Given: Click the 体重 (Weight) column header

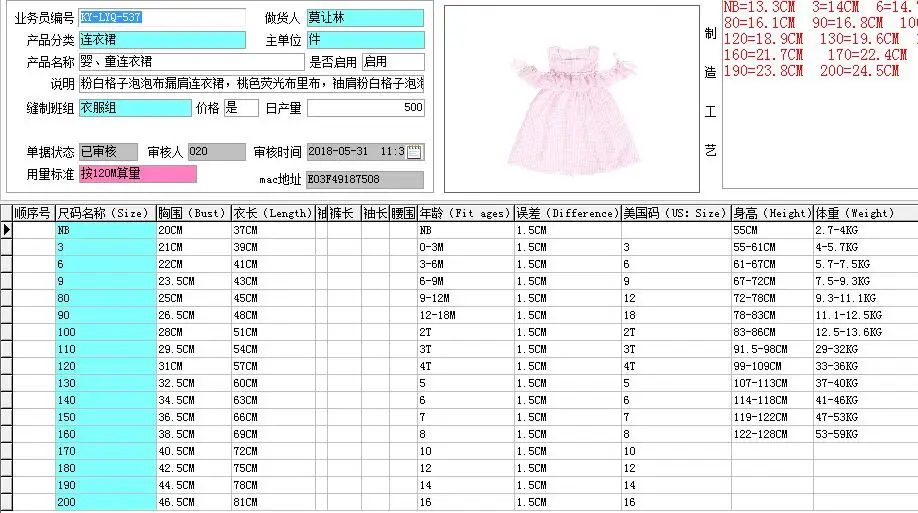Looking at the screenshot, I should click(865, 213).
